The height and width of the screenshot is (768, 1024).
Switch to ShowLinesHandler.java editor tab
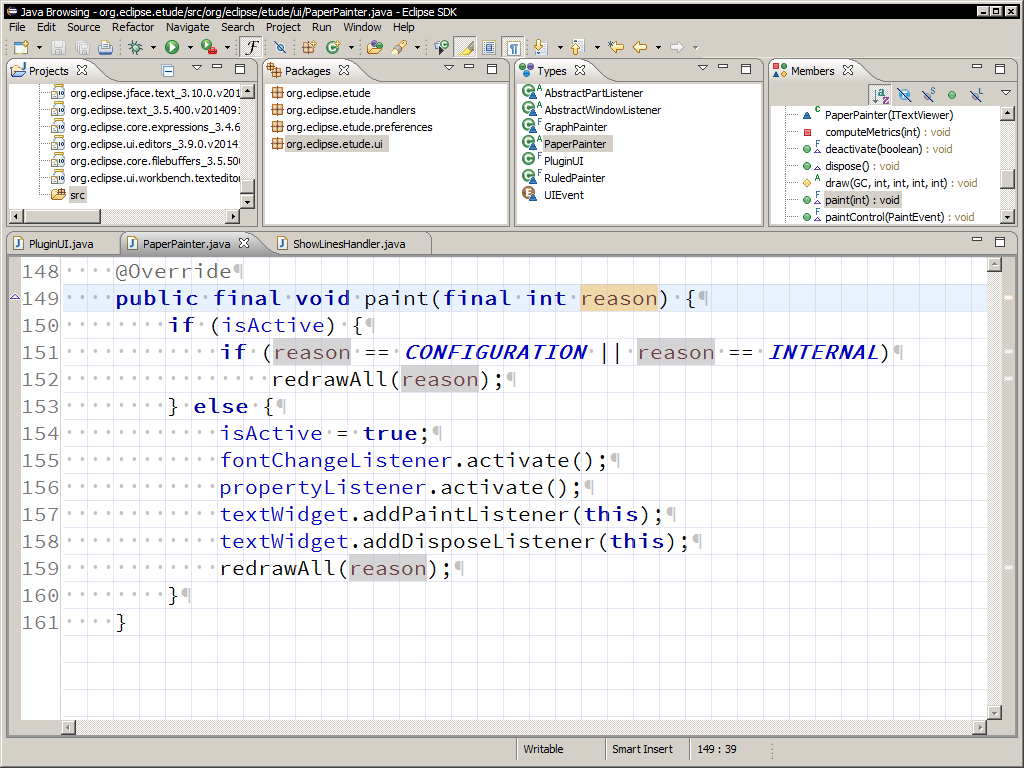click(x=349, y=244)
